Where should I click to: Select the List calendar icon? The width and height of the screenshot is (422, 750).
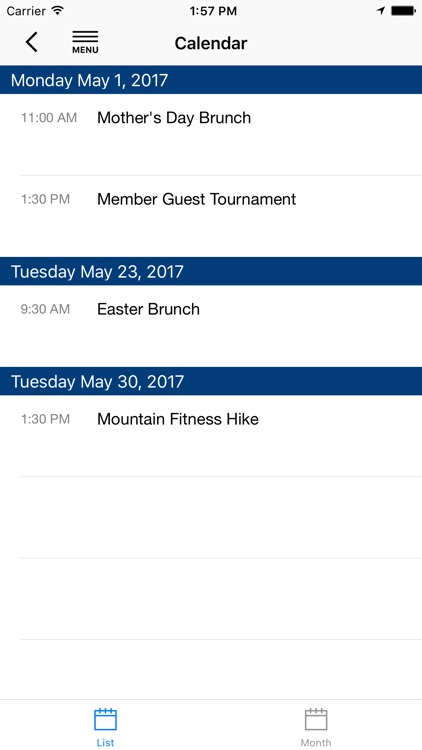tap(105, 720)
